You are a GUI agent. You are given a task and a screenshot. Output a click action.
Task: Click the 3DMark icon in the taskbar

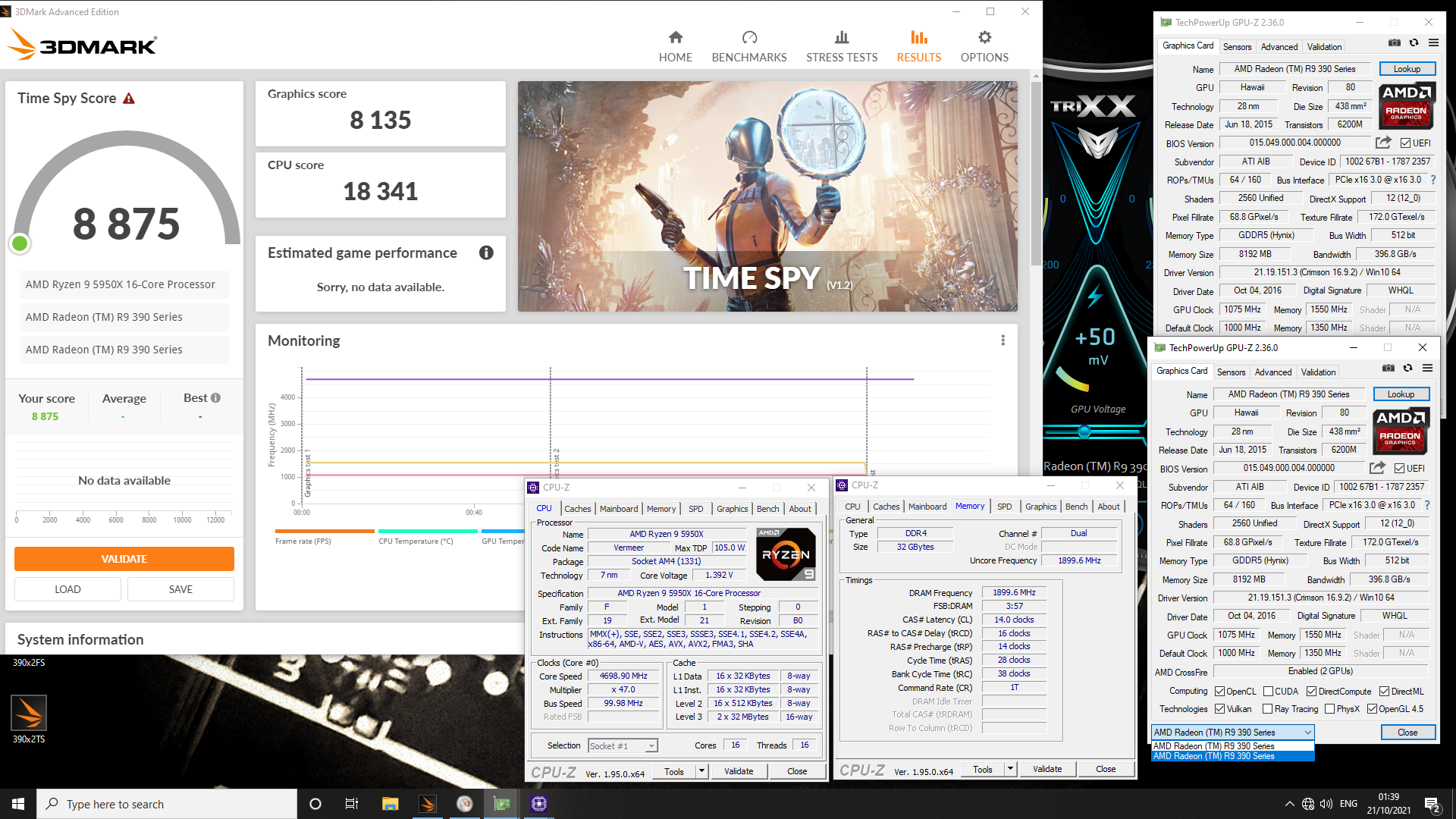point(428,804)
